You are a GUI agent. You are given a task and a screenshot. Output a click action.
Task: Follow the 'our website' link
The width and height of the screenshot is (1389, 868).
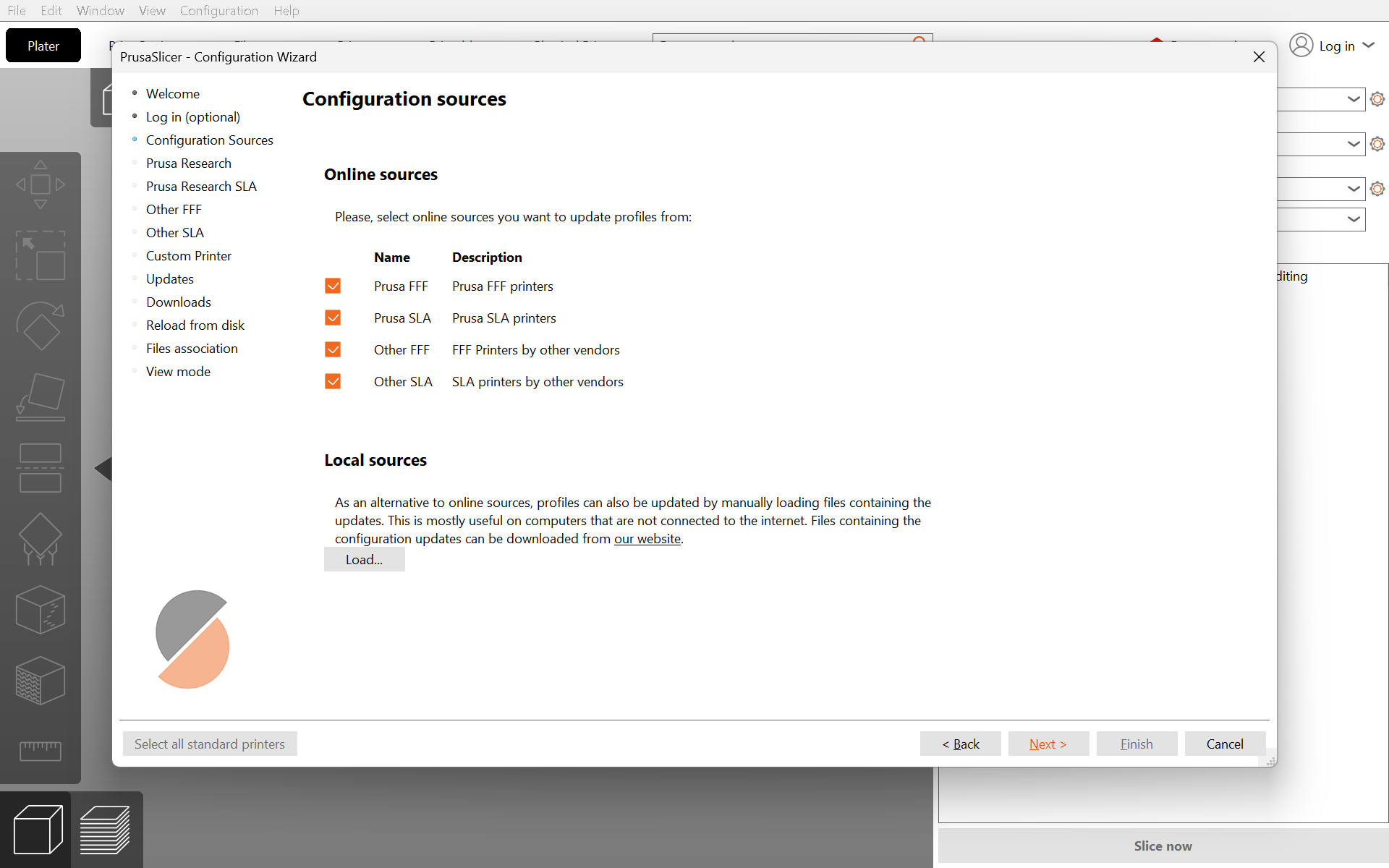coord(647,538)
